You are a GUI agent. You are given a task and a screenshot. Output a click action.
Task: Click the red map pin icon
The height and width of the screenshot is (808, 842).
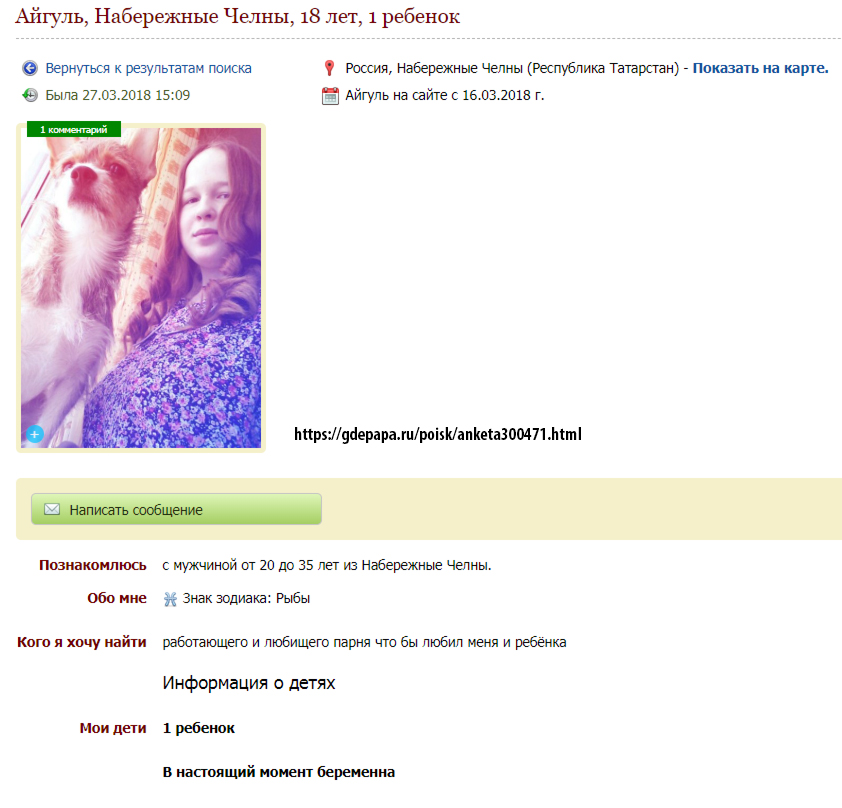pos(330,68)
